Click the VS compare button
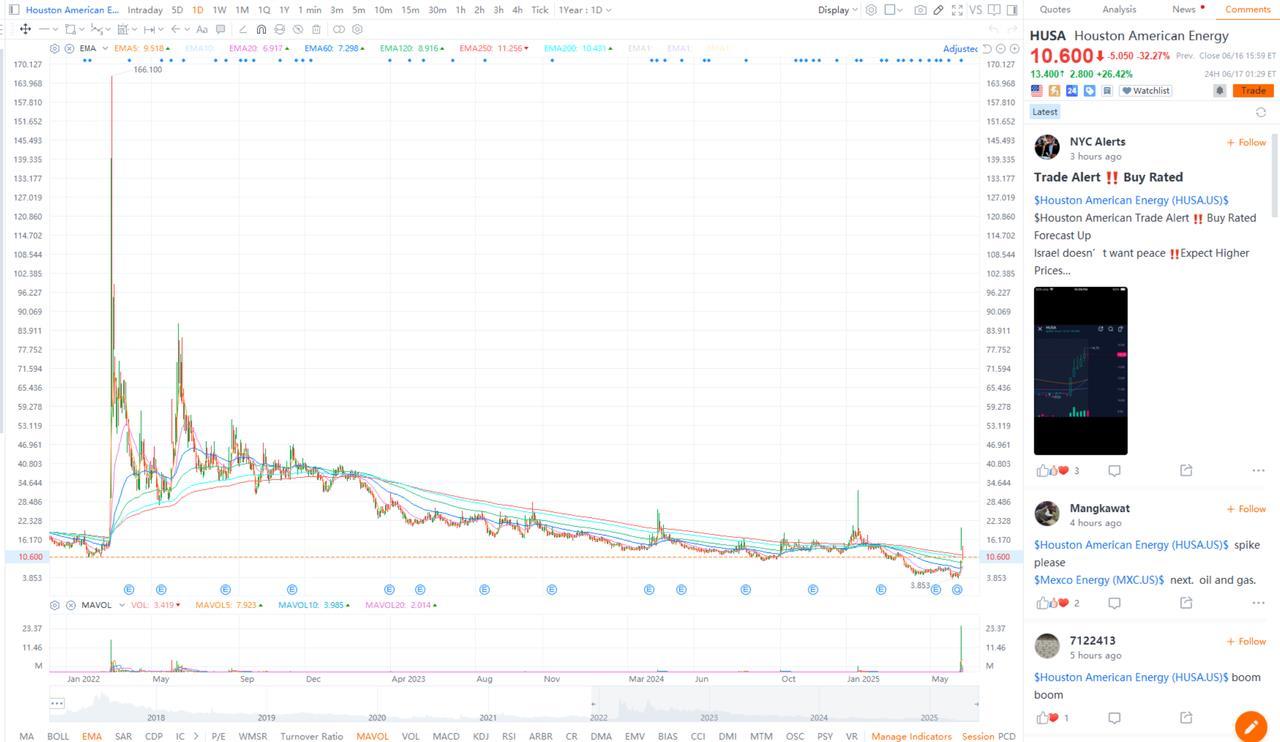The height and width of the screenshot is (742, 1280). point(975,10)
